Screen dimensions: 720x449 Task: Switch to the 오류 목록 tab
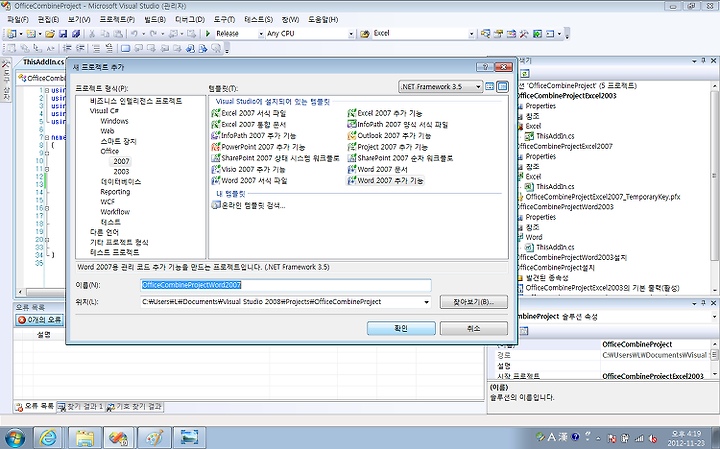34,406
